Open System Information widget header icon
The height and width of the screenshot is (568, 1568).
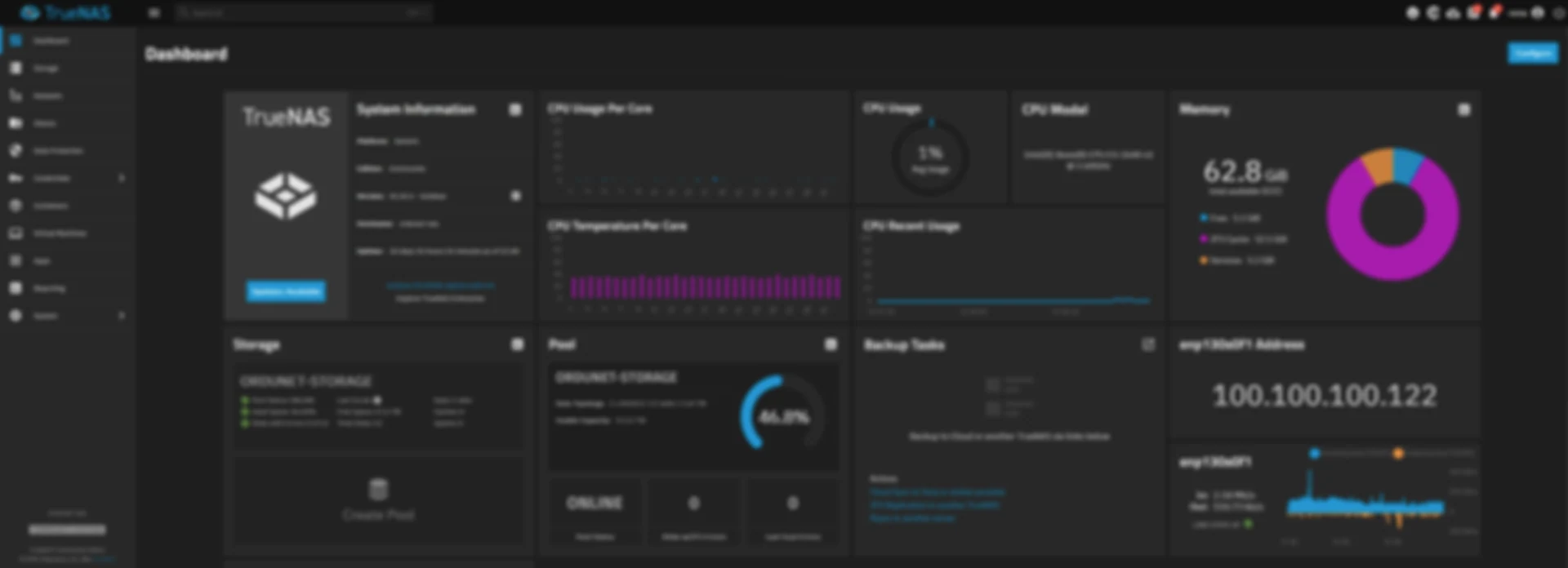(515, 109)
